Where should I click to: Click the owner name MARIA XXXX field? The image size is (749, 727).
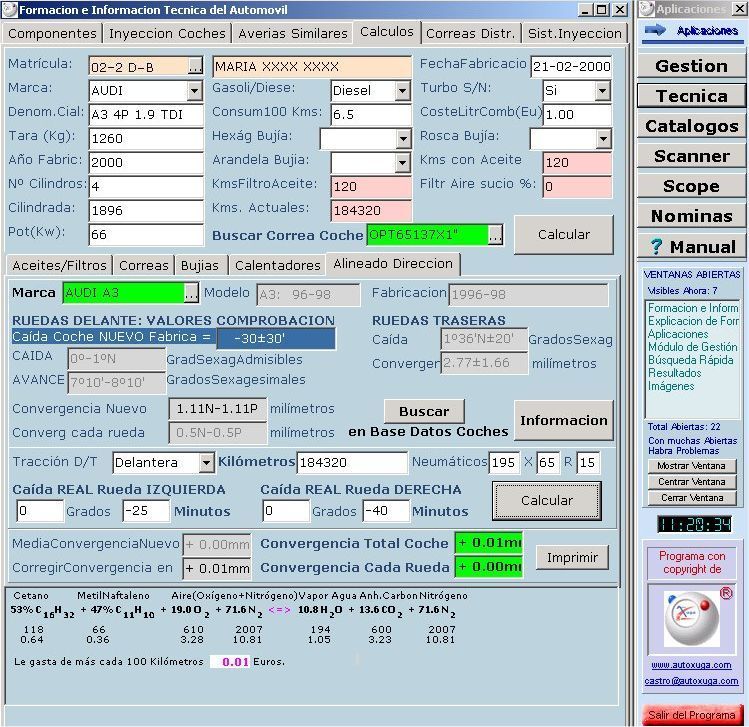click(312, 66)
